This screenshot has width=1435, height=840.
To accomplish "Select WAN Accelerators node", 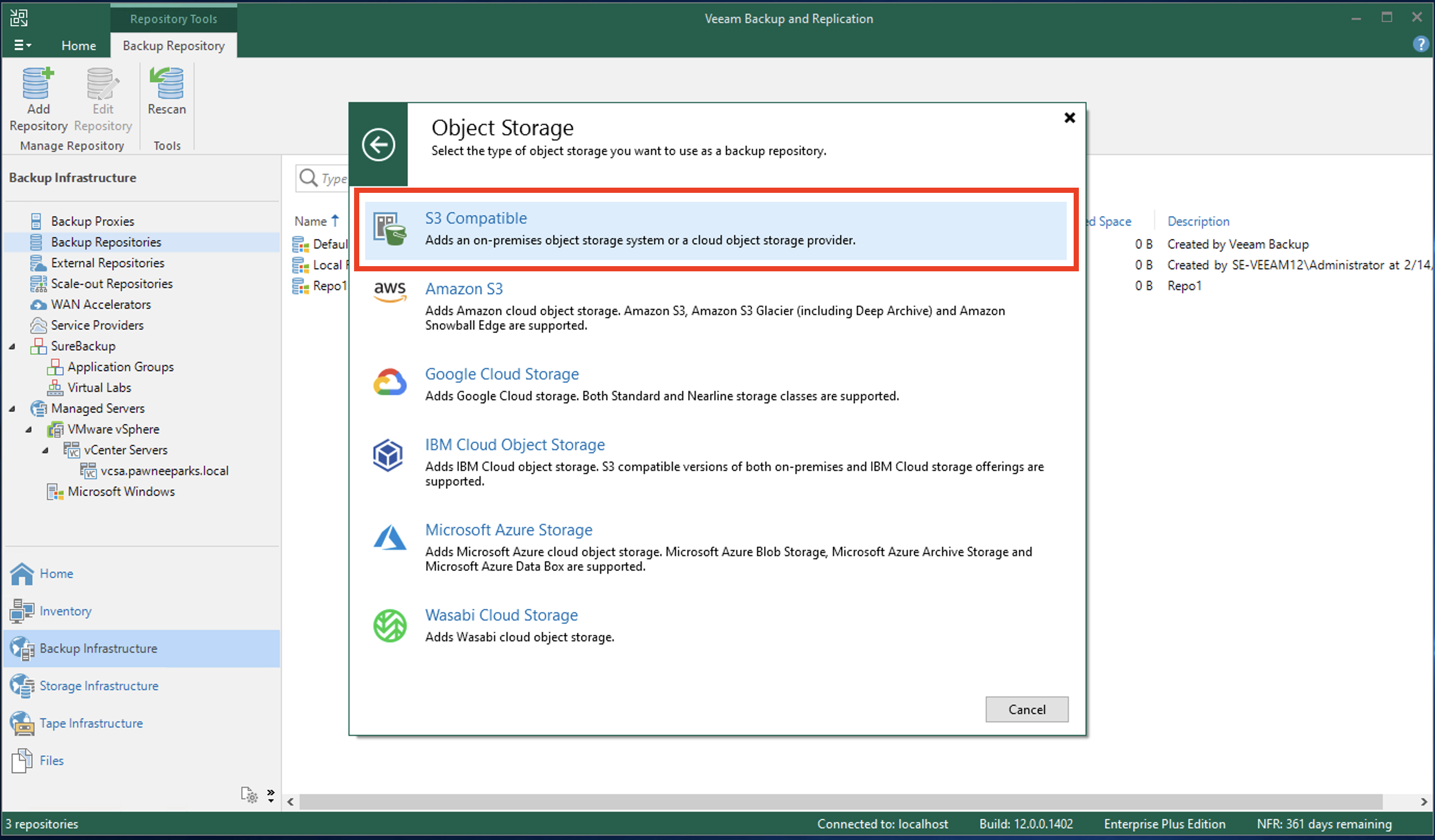I will click(101, 304).
